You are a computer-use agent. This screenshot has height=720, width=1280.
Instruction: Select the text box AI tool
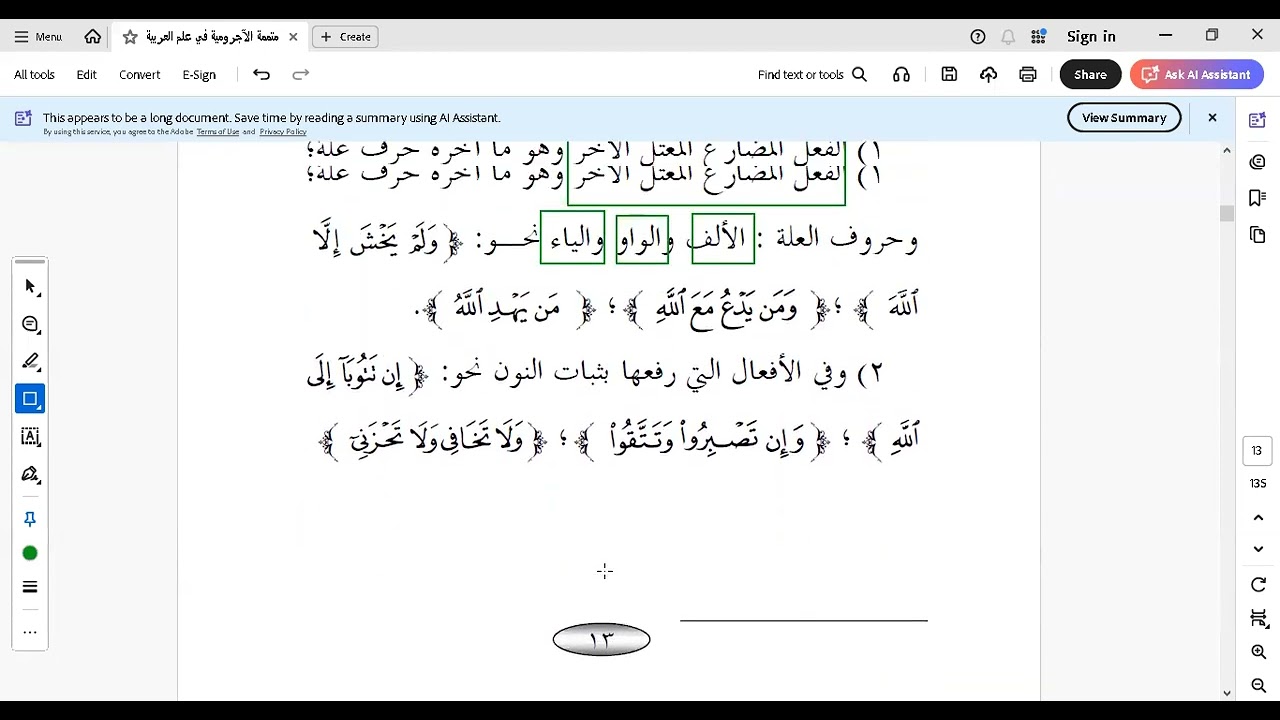(x=30, y=437)
